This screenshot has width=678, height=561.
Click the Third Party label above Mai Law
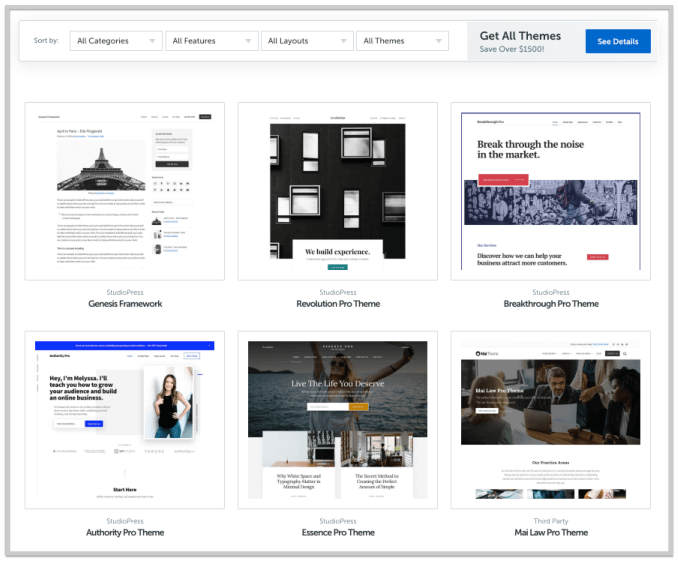(551, 520)
